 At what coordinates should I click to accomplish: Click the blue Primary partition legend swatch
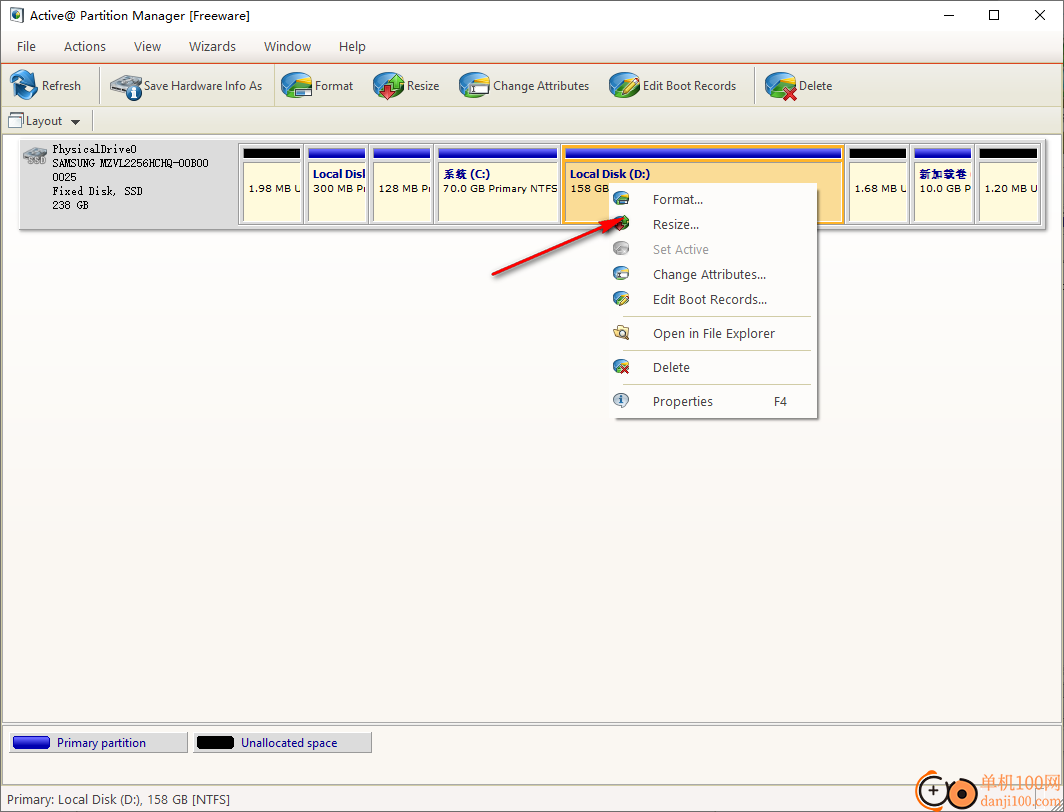(31, 742)
